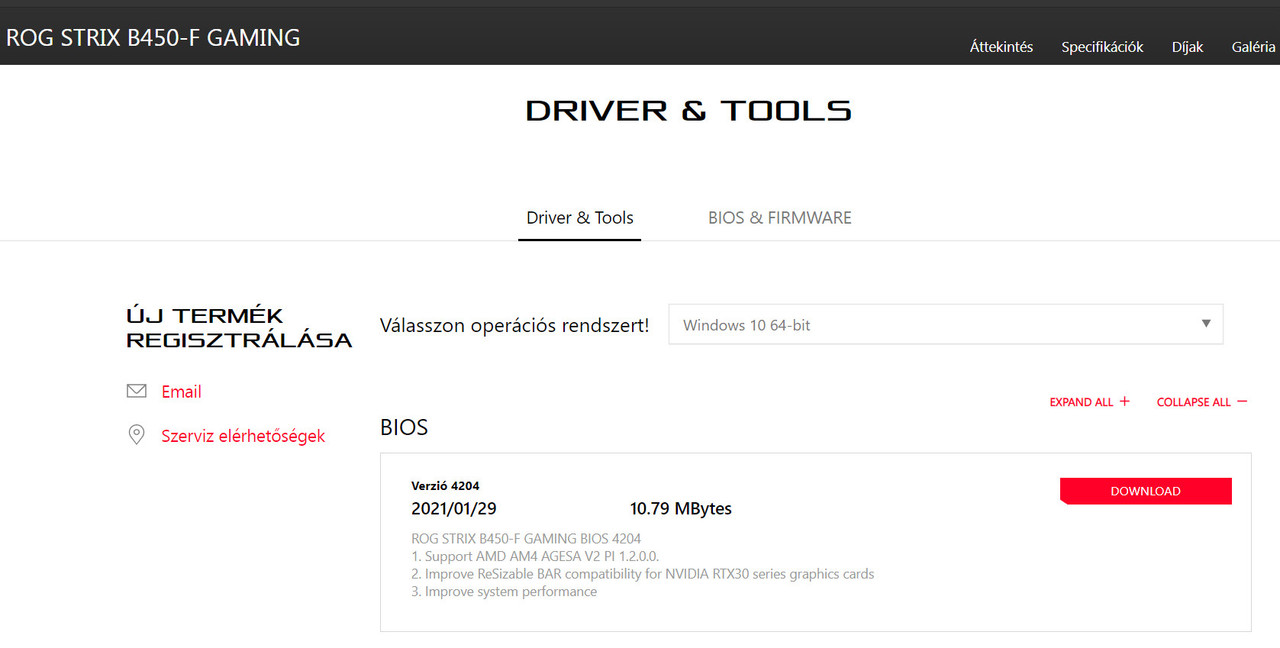Open the Specifikációk menu item
Viewport: 1280px width, 648px height.
[x=1102, y=47]
